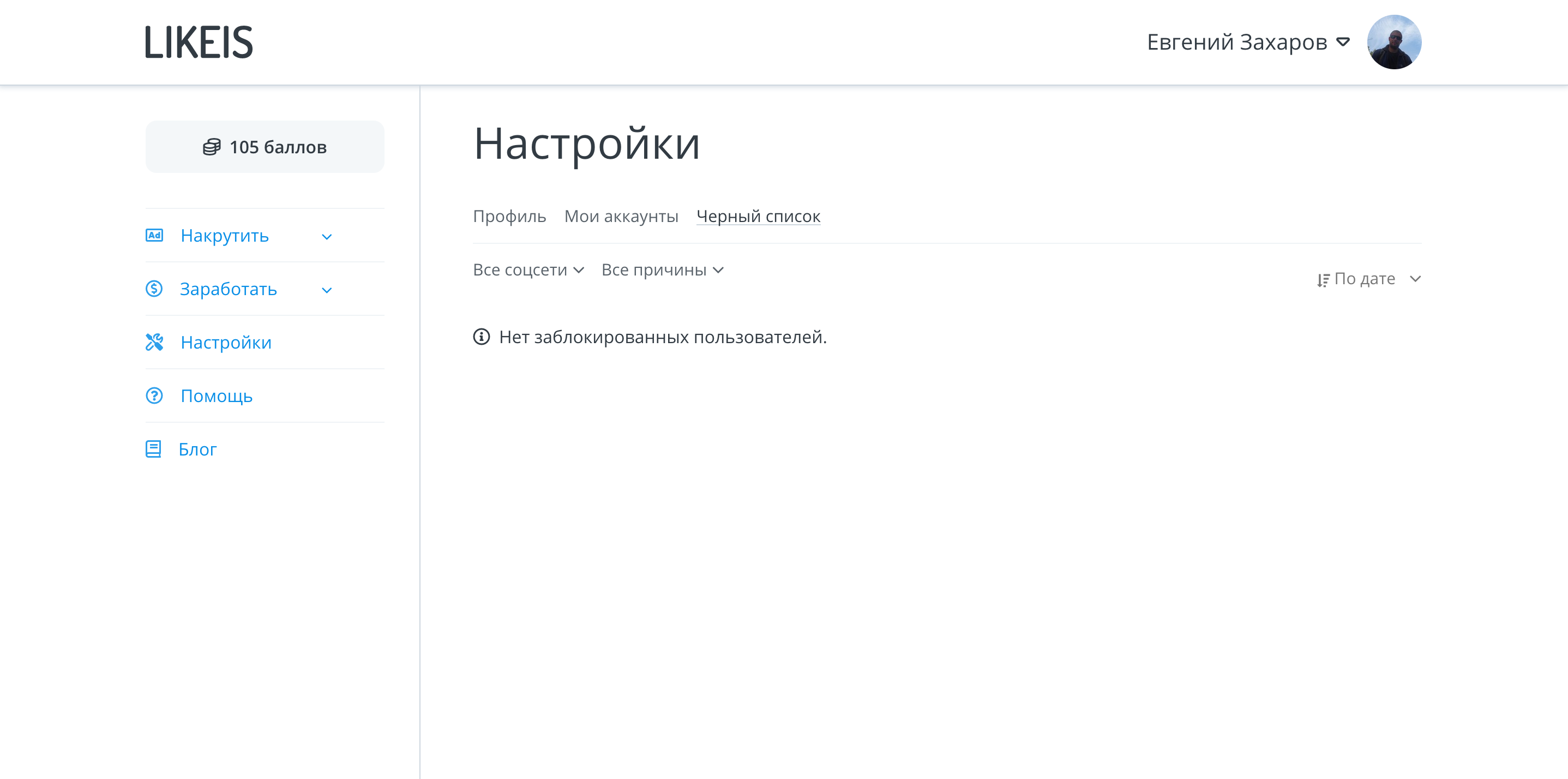The height and width of the screenshot is (779, 1568).
Task: Click the question mark Помощь icon
Action: (154, 396)
